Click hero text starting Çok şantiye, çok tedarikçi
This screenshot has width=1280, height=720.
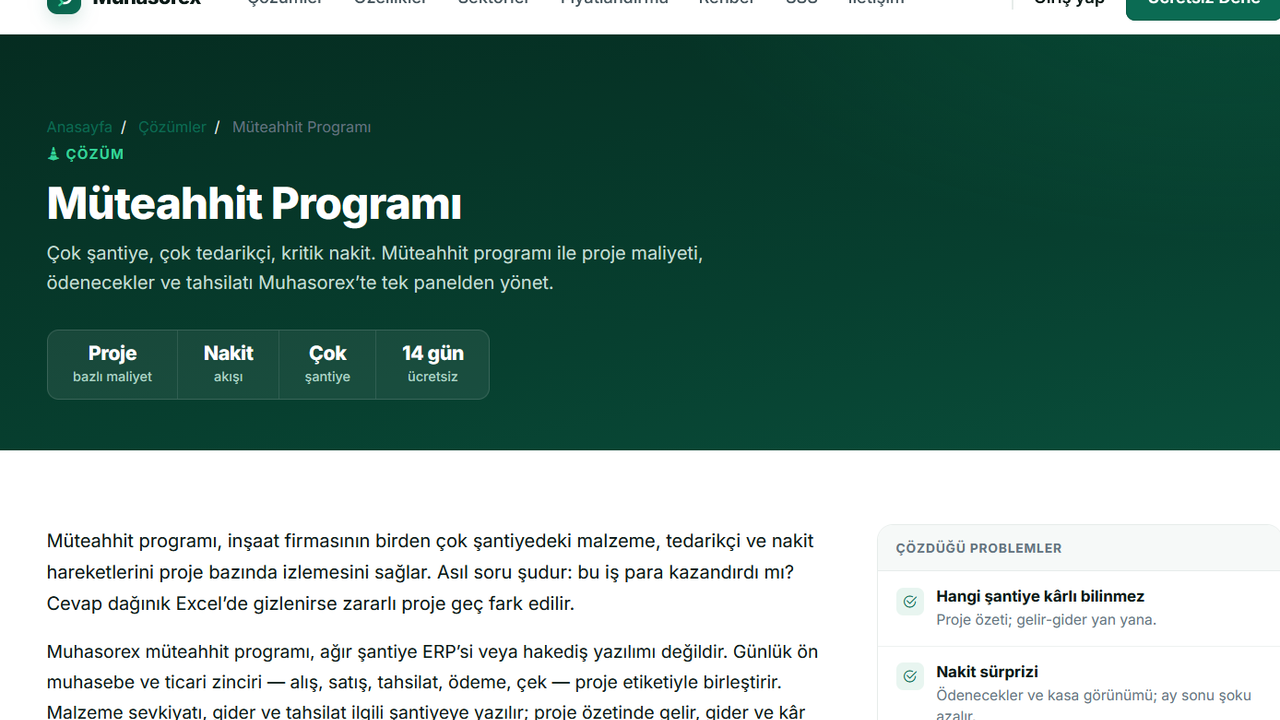375,268
